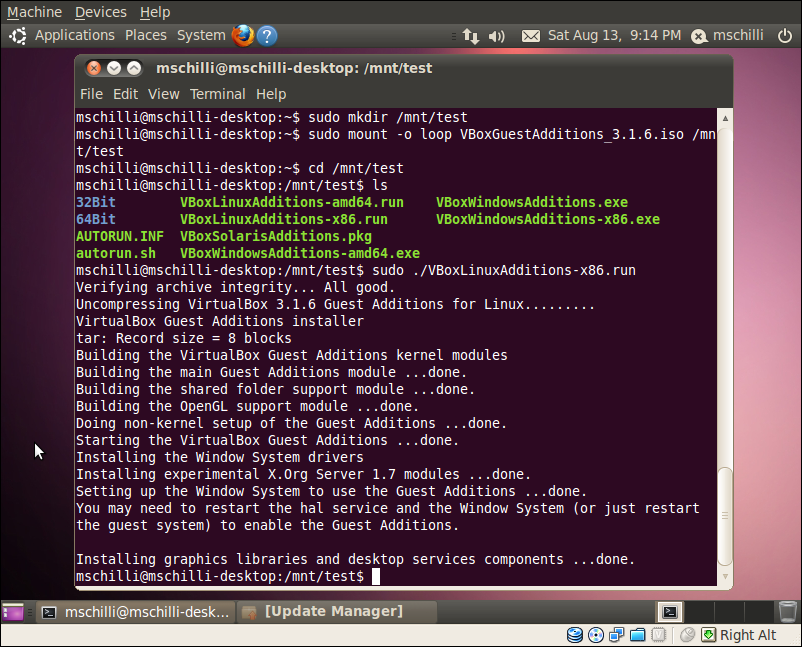Click the Right Alt host key label
This screenshot has width=802, height=647.
(748, 635)
